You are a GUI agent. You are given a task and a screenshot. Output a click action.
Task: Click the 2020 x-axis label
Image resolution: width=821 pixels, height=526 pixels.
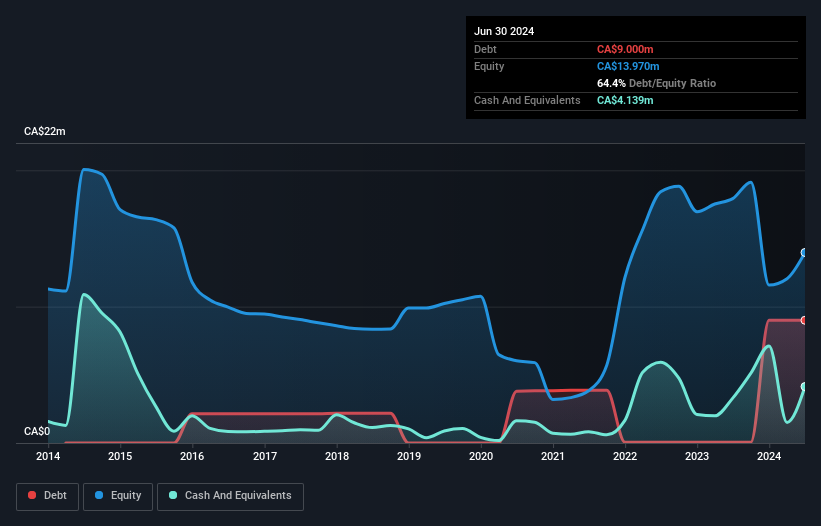click(481, 456)
